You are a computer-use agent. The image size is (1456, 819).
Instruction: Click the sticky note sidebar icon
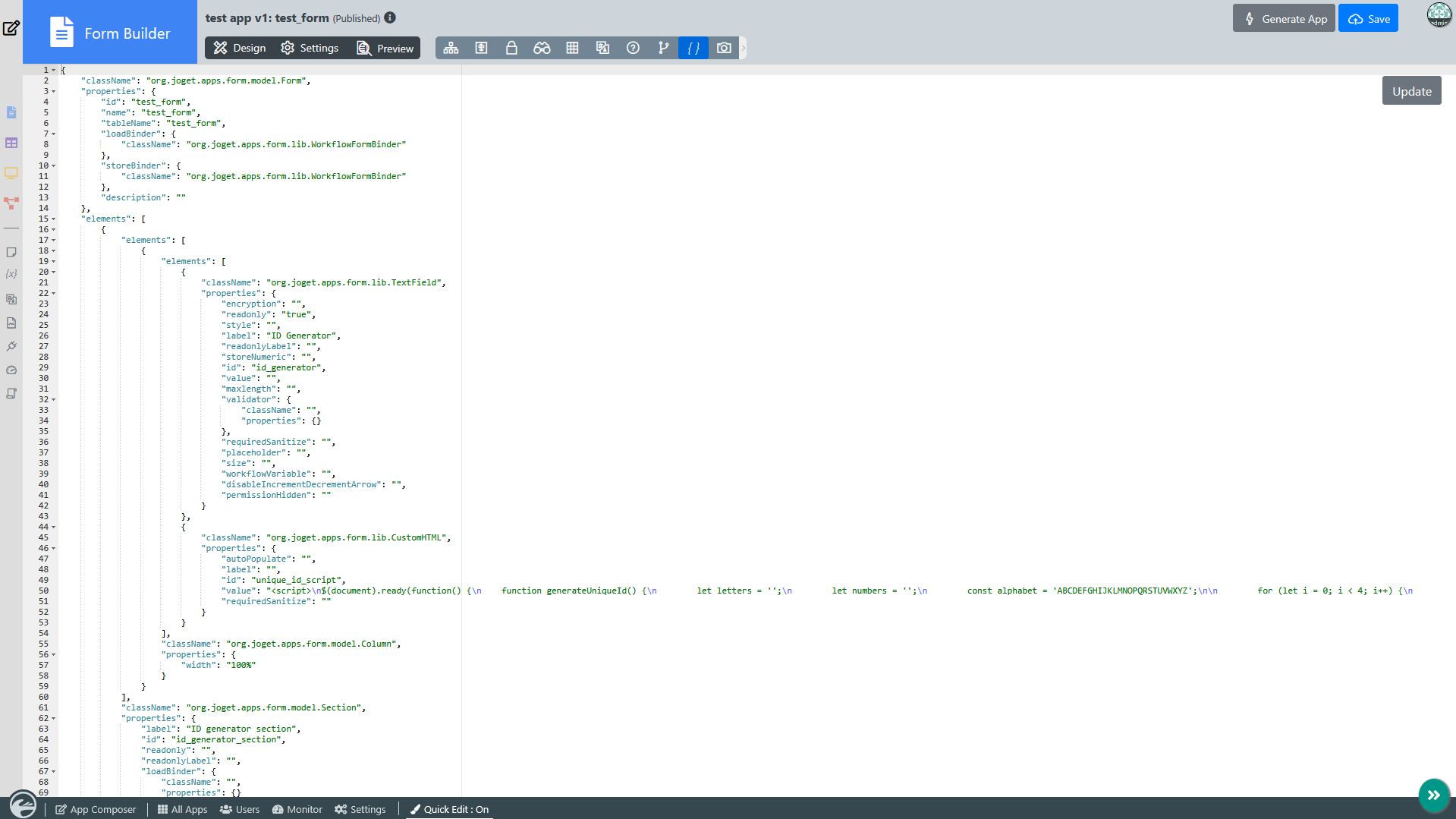click(11, 252)
